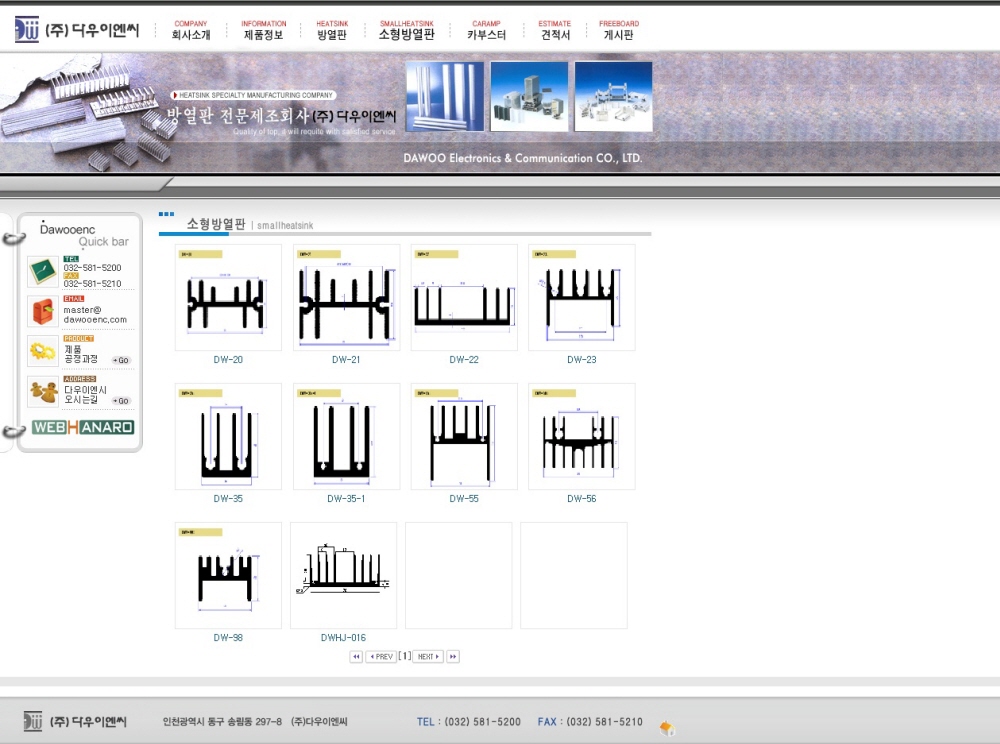The height and width of the screenshot is (744, 1000).
Task: Click Go button next to 다우이엔시 오시는길
Action: [x=120, y=401]
